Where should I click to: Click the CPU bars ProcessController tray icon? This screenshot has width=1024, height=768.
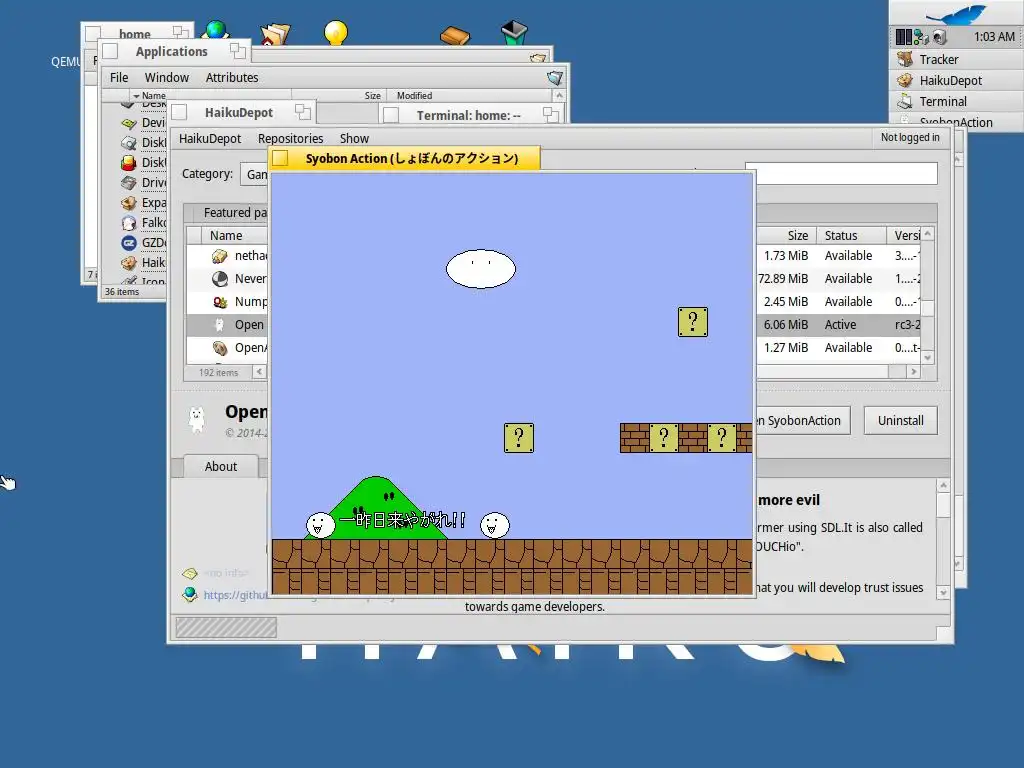point(904,37)
